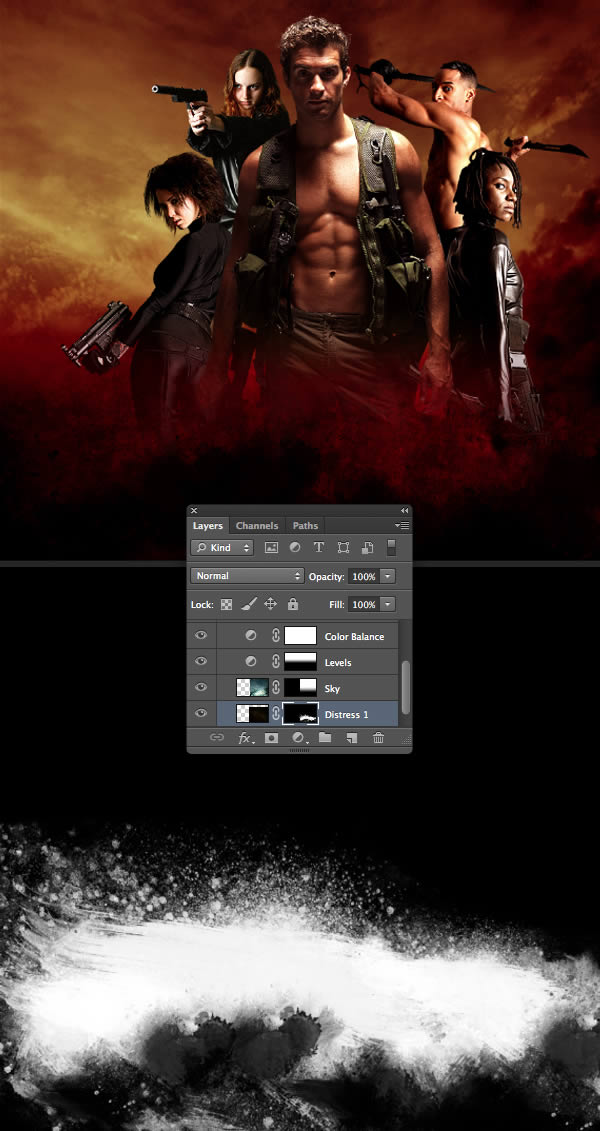The height and width of the screenshot is (1131, 600).
Task: Lock position move-arrows icon
Action: point(270,604)
